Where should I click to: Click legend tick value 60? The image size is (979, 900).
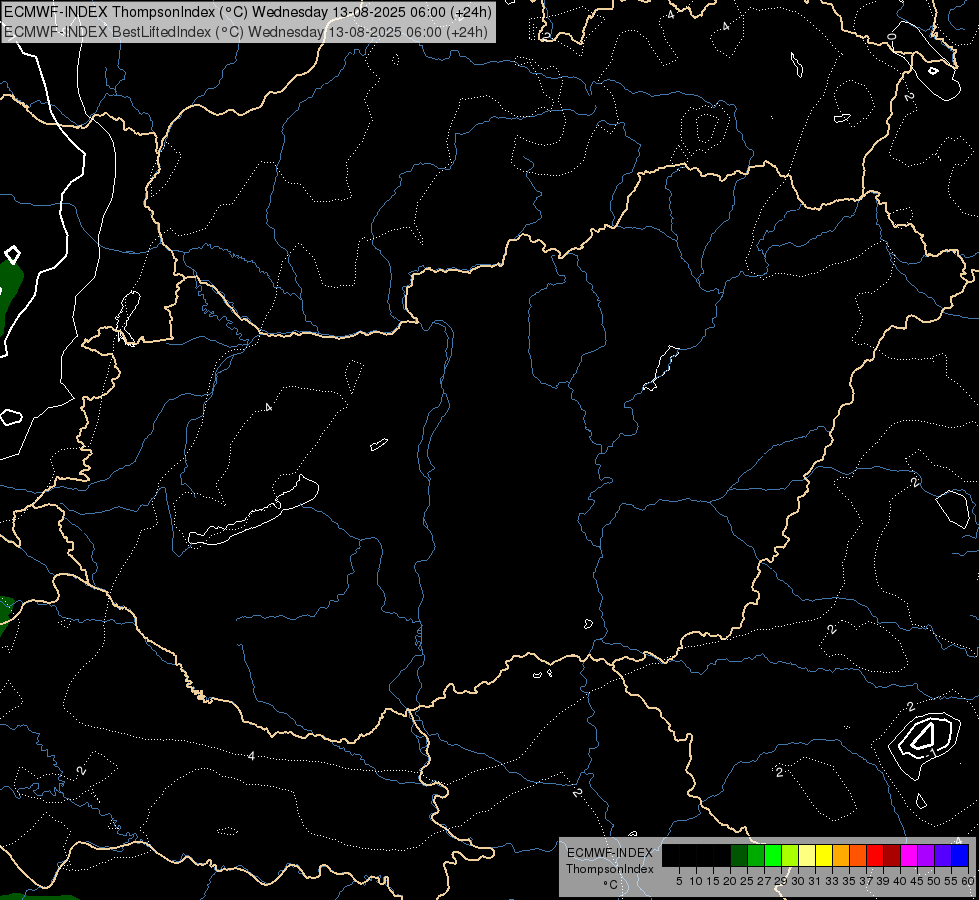[968, 881]
